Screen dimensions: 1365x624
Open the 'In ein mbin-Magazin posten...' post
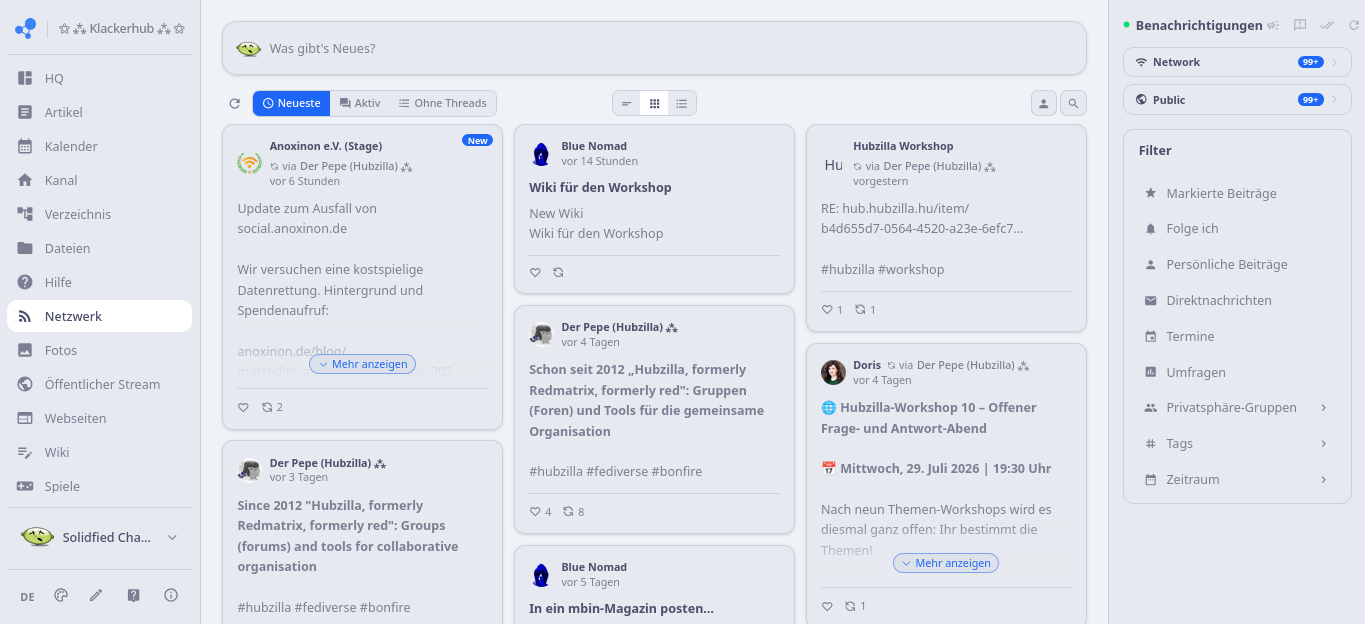[621, 608]
